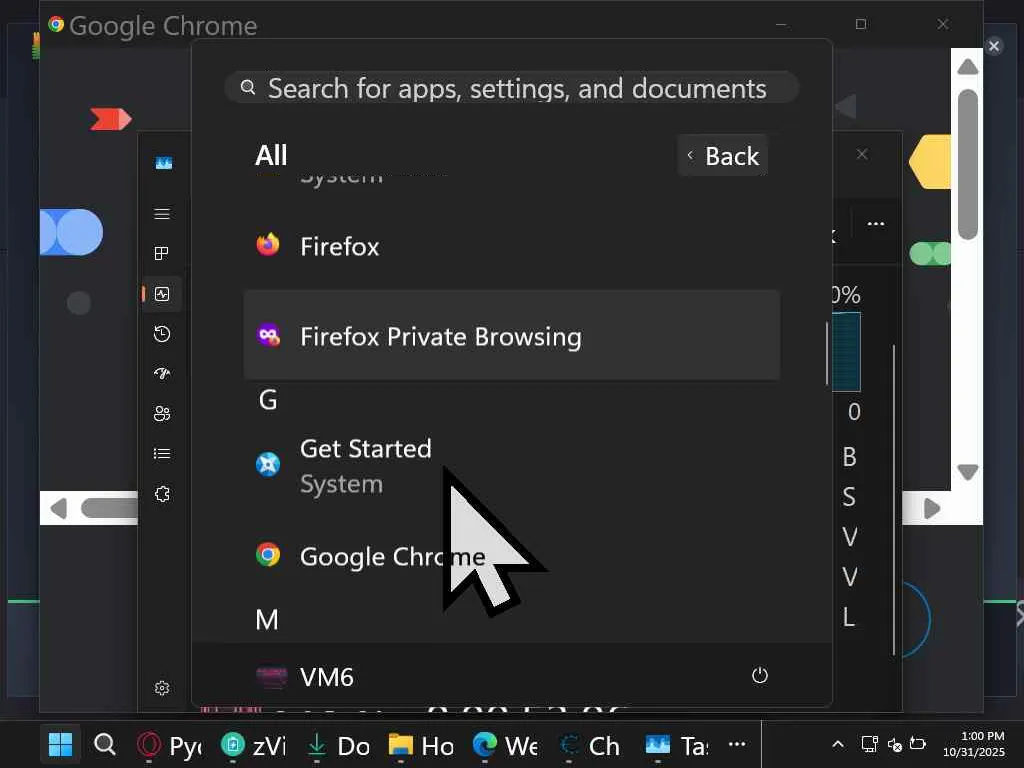Open the 'Do' downloads taskbar app
The width and height of the screenshot is (1024, 768).
(338, 745)
